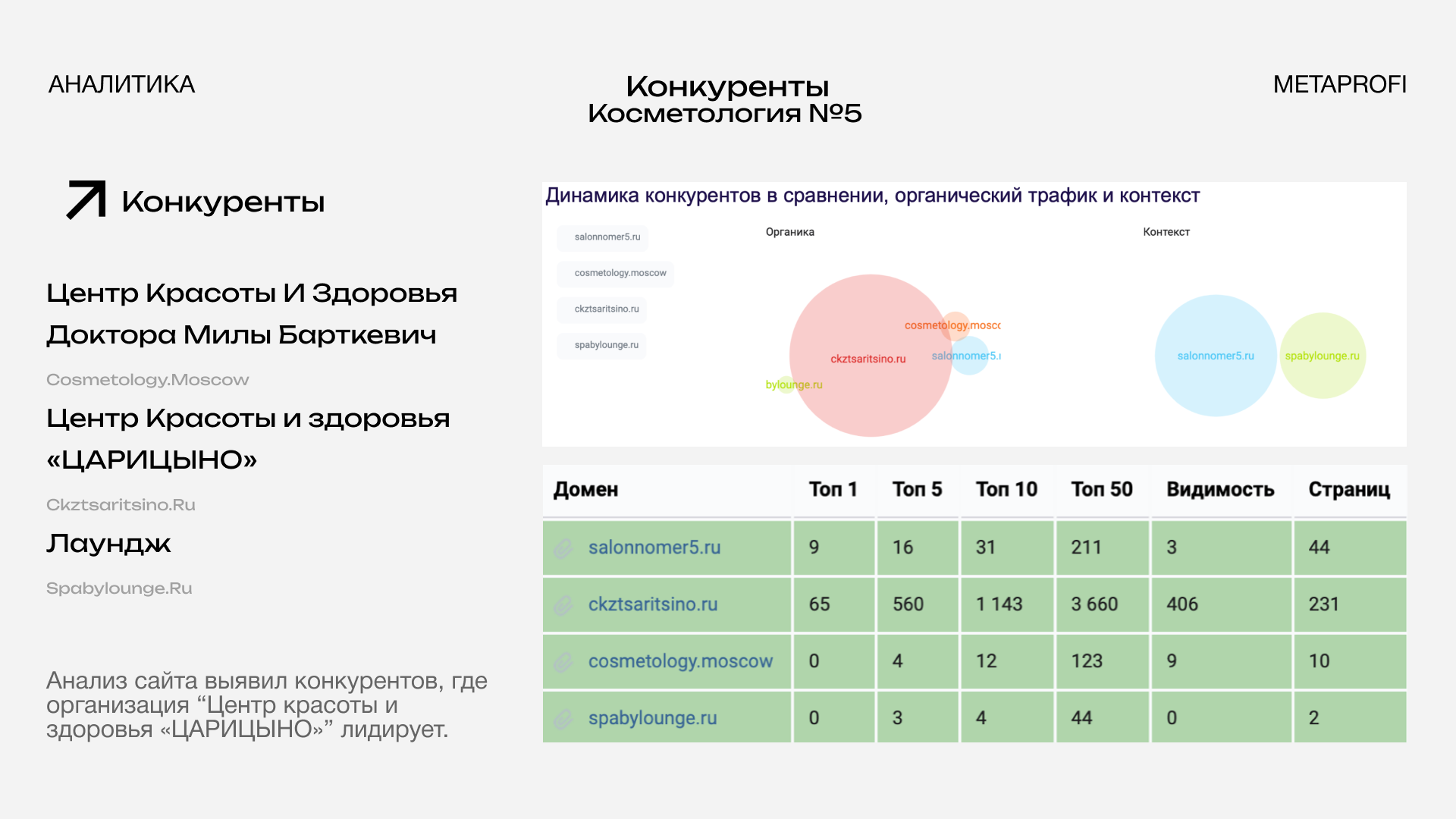
Task: Sort table by Топ 10 column header
Action: tap(1006, 490)
